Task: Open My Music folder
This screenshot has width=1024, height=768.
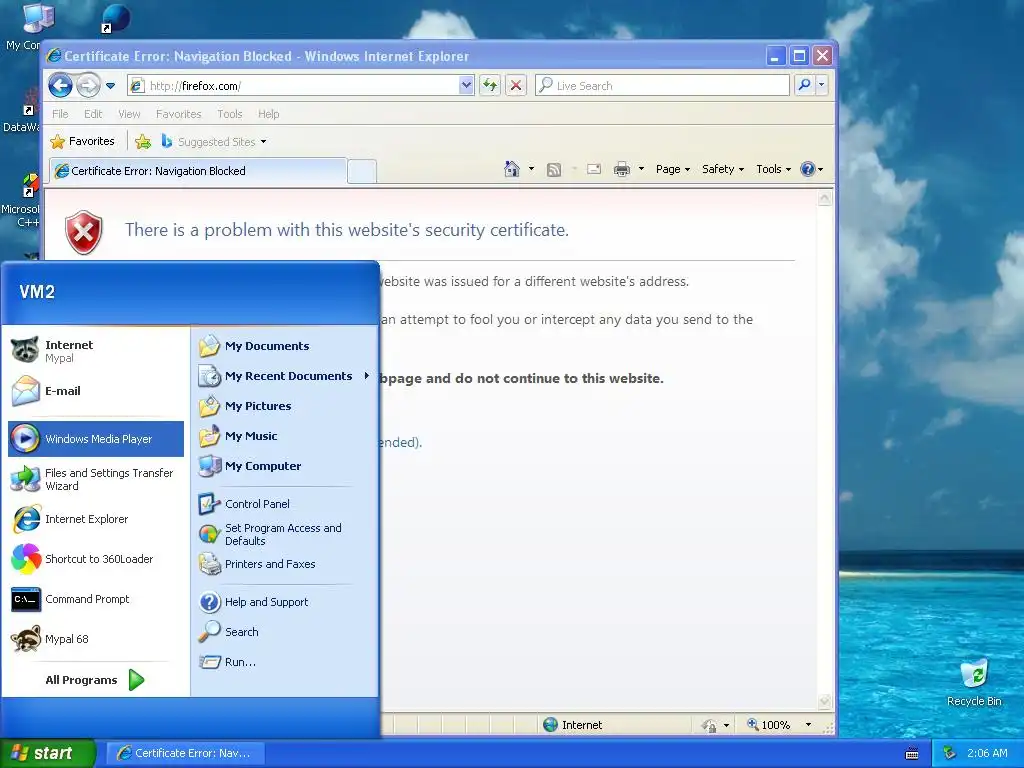Action: (285, 436)
